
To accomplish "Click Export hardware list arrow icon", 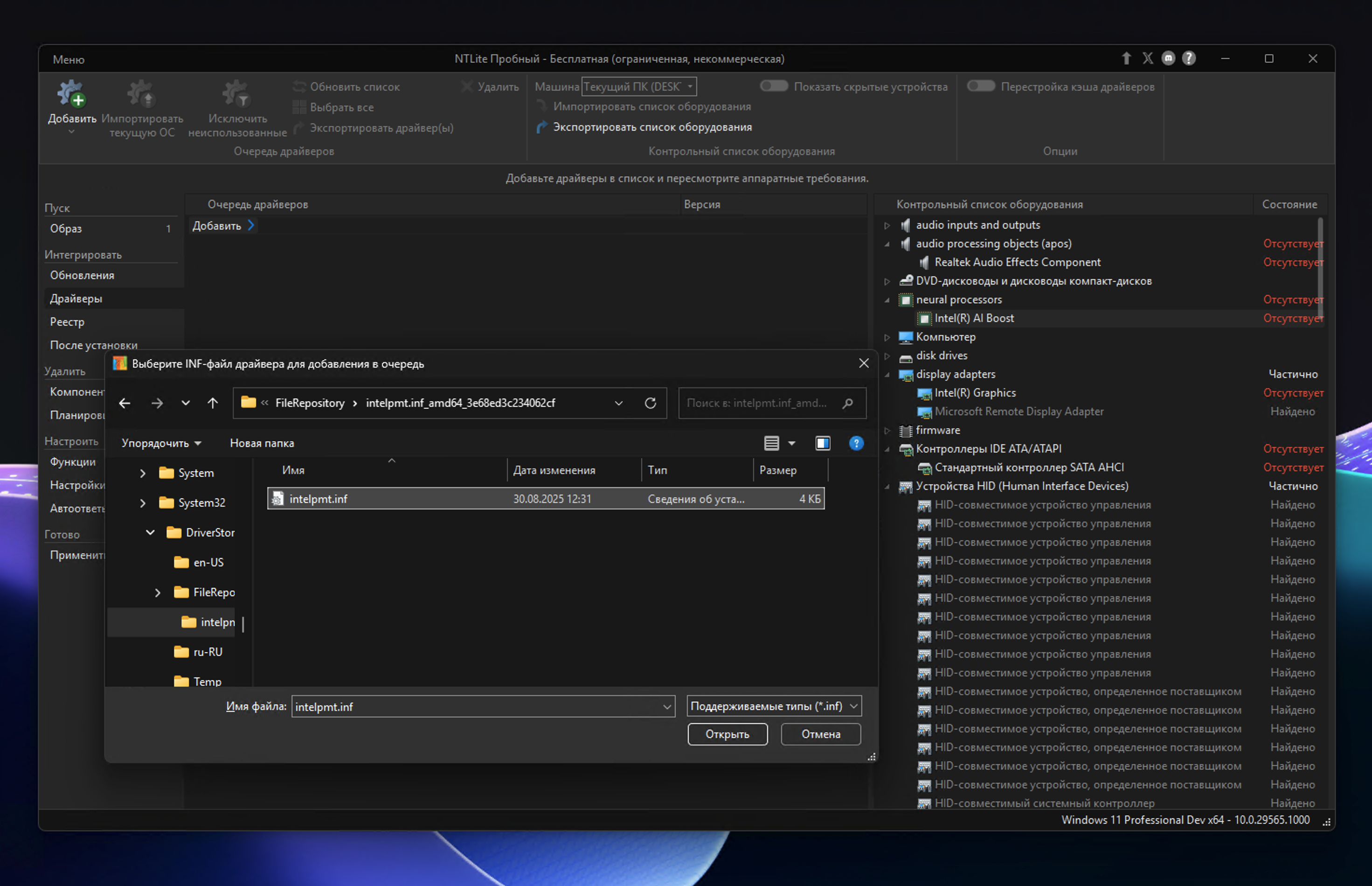I will (x=541, y=127).
